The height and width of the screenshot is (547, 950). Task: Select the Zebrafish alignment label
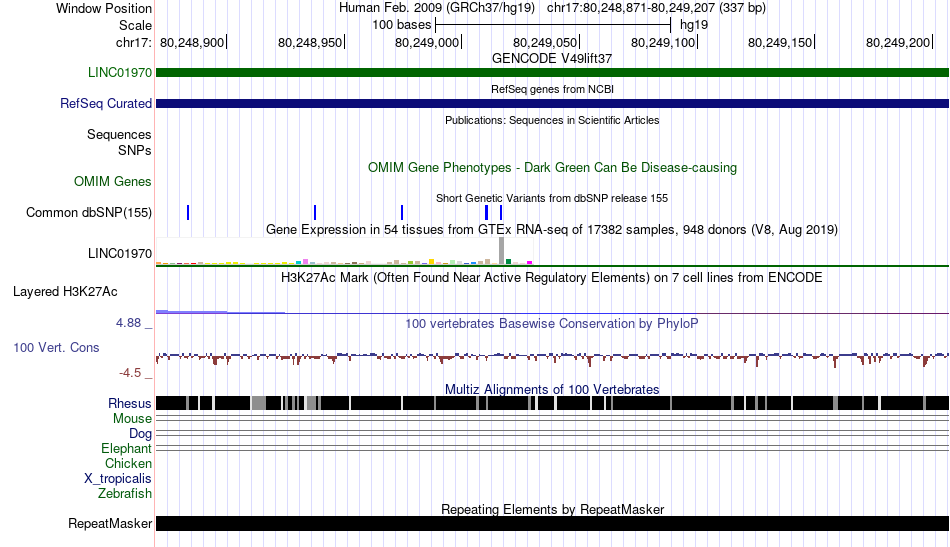[x=125, y=494]
